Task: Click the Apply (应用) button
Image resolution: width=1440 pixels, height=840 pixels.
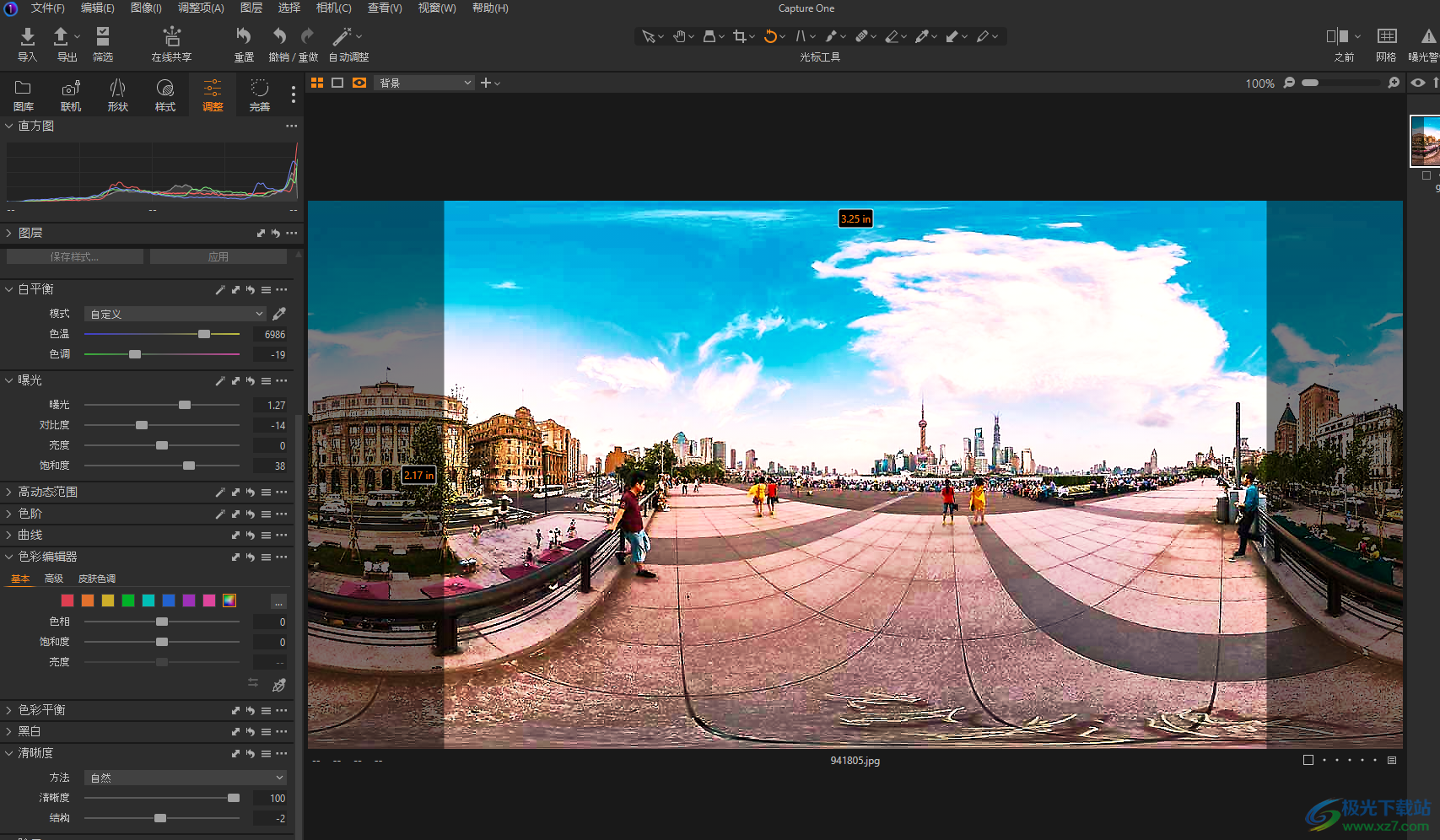Action: 218,256
